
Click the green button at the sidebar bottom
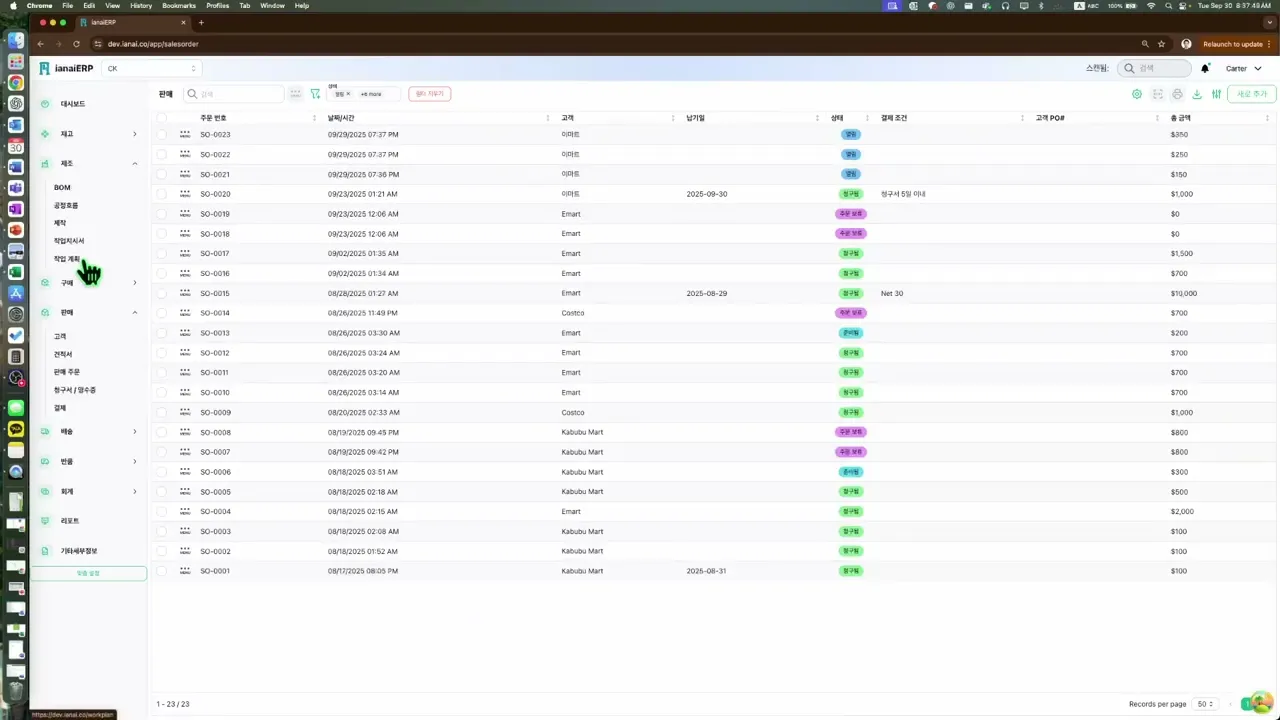(x=88, y=573)
